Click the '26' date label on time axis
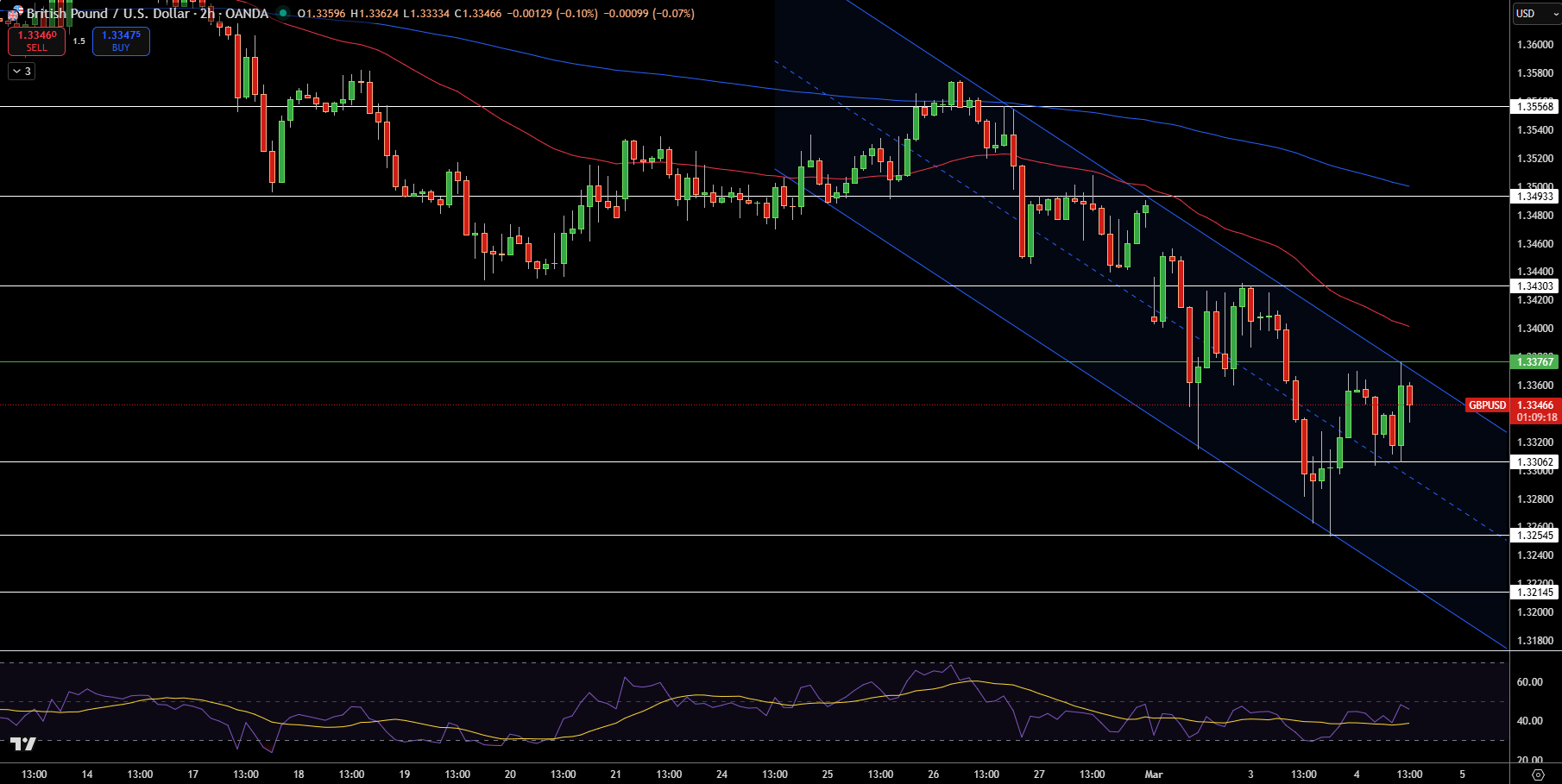Image resolution: width=1562 pixels, height=784 pixels. pos(934,775)
